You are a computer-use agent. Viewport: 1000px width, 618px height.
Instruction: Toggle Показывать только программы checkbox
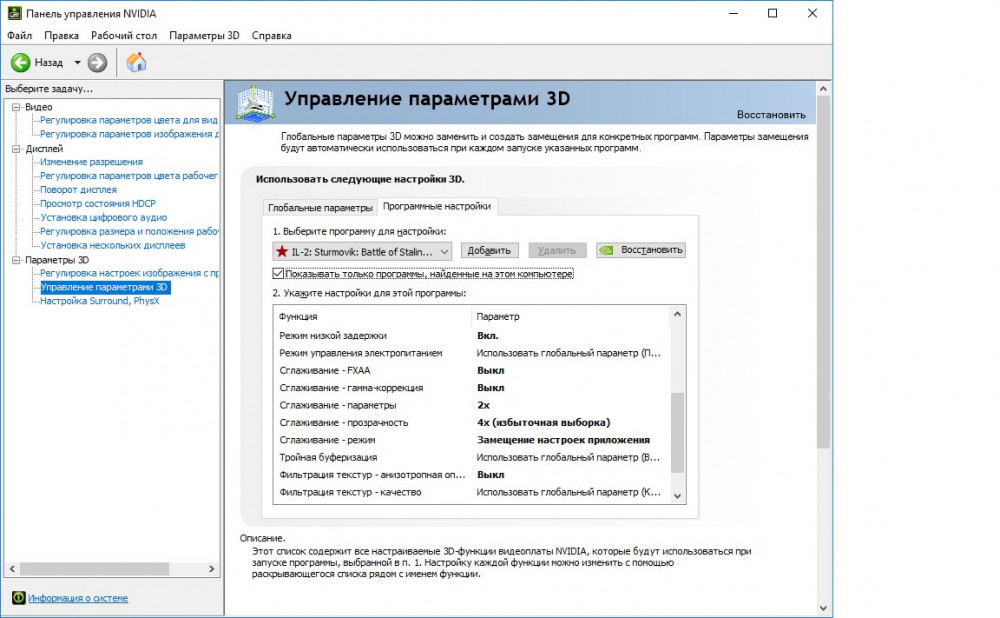tap(278, 274)
